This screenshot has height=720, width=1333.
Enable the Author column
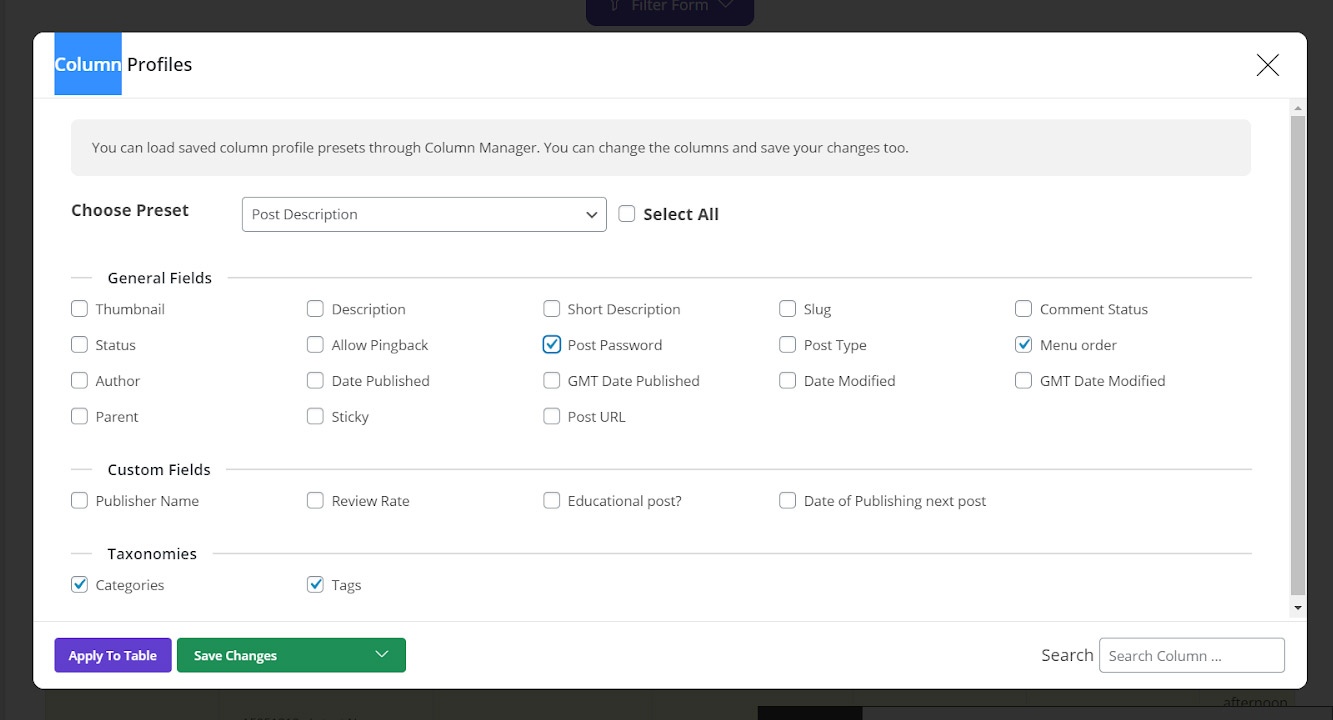click(79, 380)
